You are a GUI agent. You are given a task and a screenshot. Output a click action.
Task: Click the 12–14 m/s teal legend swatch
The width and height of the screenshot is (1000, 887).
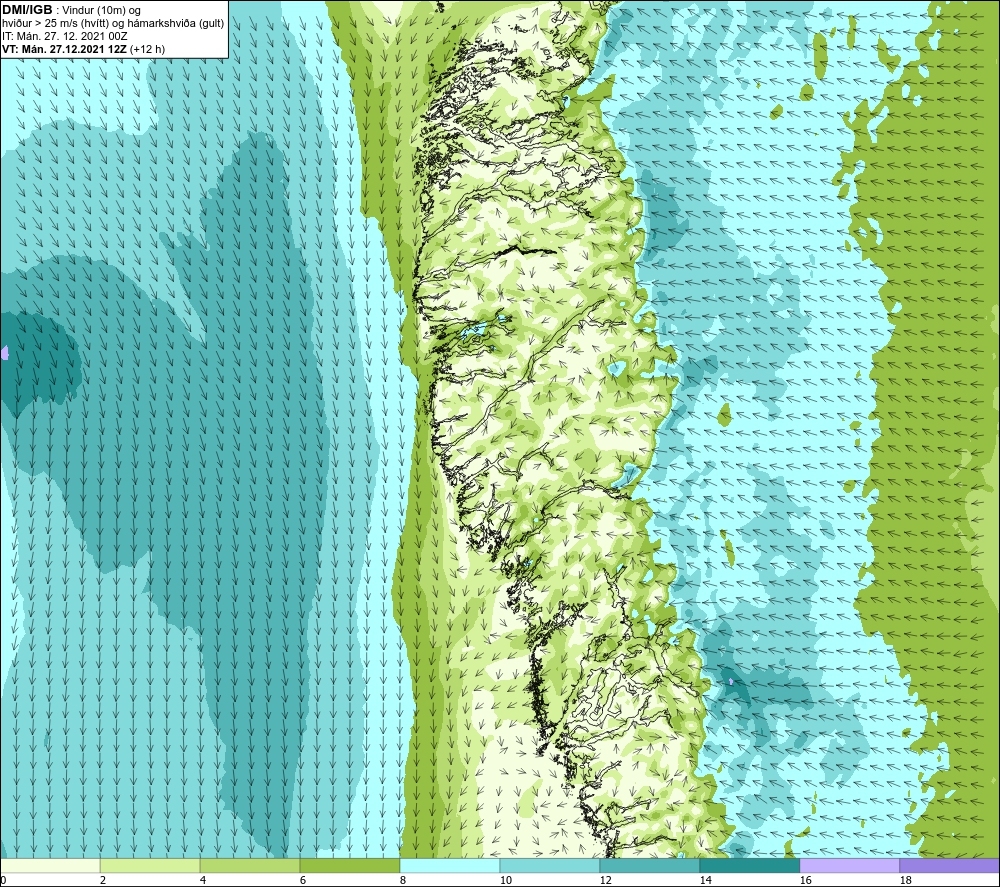tap(649, 865)
